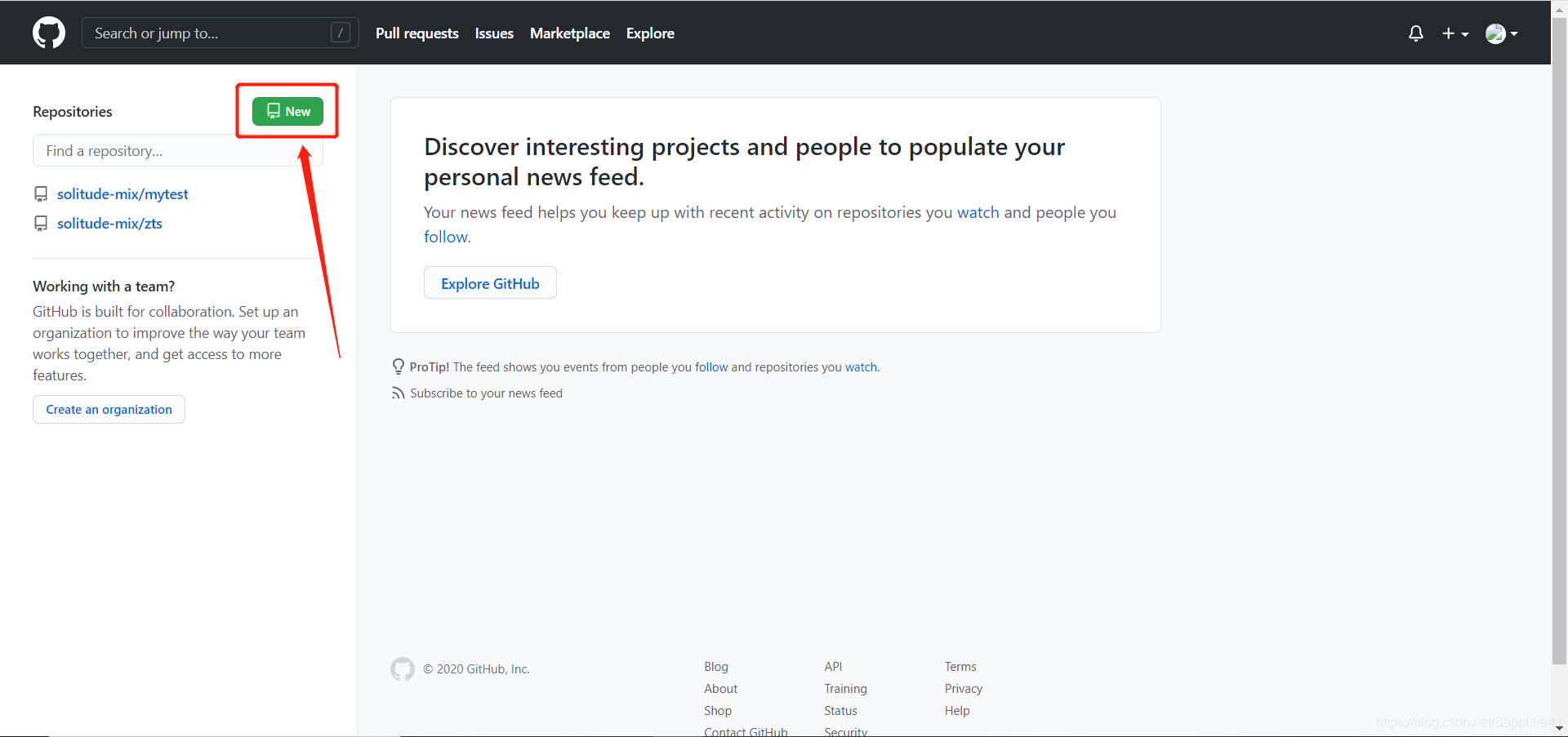Open the solitude-mix/mytest repository
Screen dimensions: 1568x737
pos(122,194)
